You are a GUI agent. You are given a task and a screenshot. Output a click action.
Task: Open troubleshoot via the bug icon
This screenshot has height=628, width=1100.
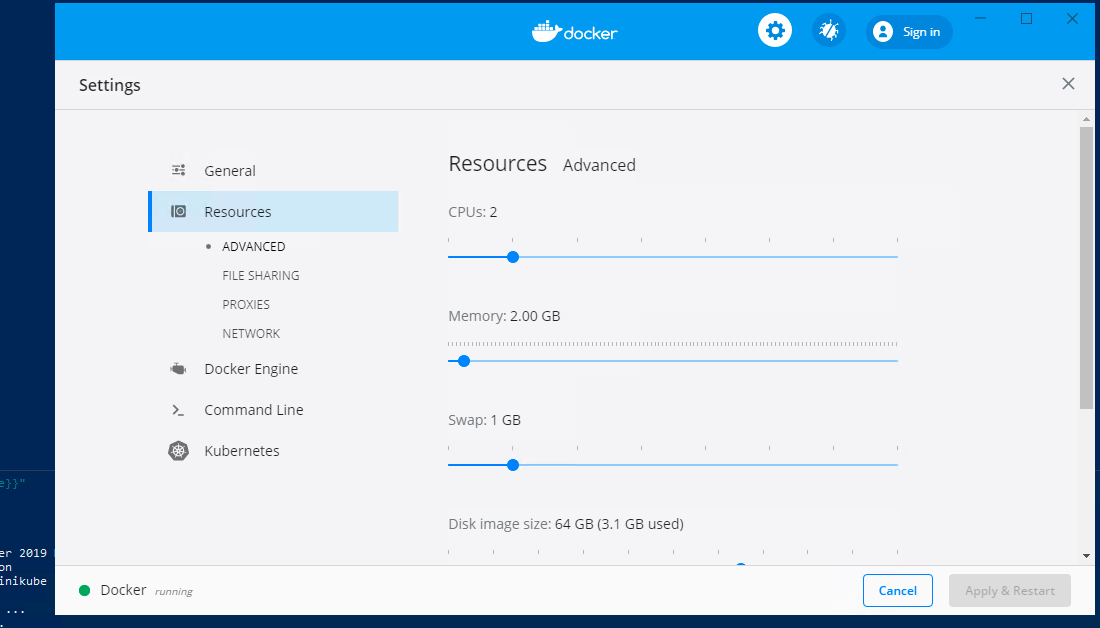coord(829,31)
